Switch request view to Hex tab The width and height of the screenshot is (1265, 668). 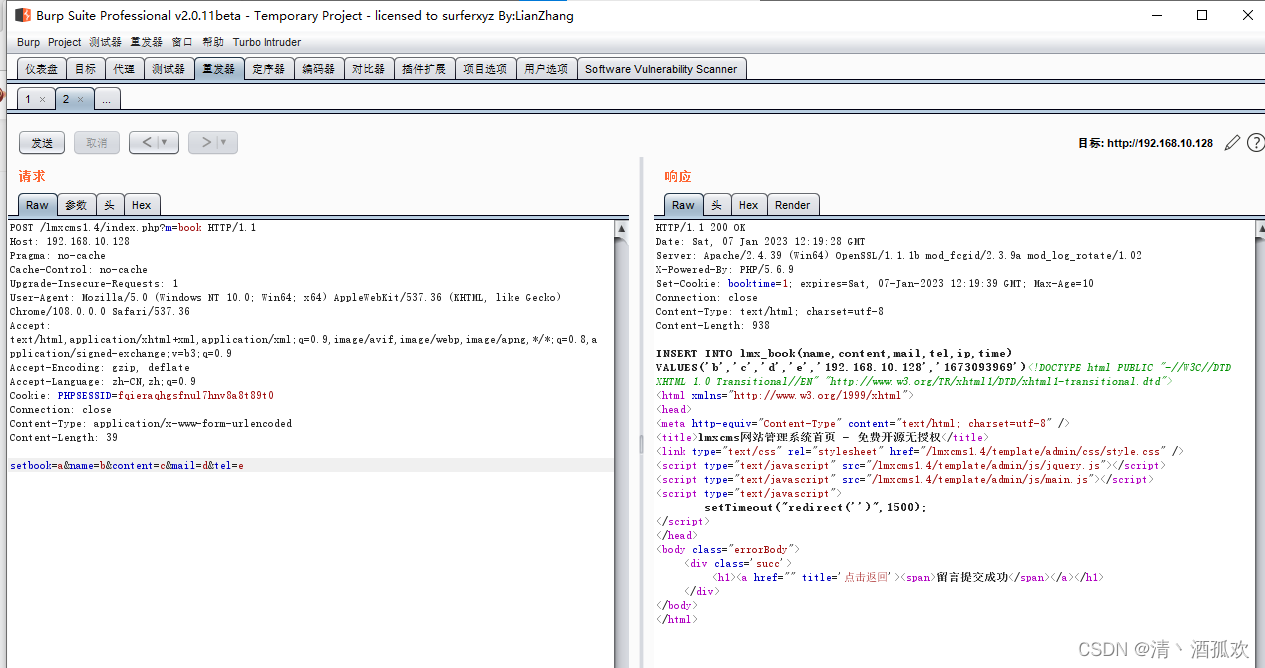point(141,205)
